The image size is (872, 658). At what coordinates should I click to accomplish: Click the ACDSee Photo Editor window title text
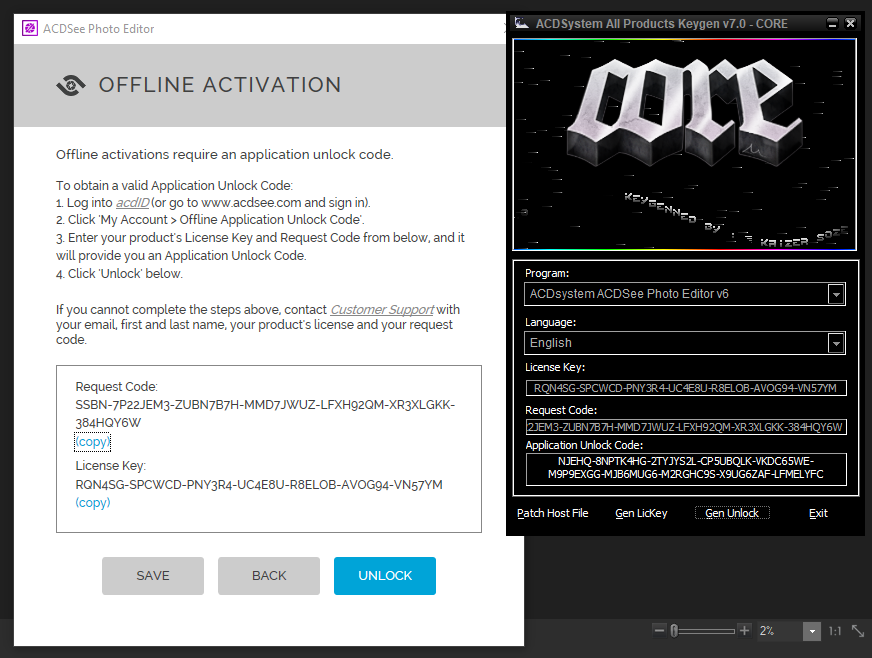[98, 29]
